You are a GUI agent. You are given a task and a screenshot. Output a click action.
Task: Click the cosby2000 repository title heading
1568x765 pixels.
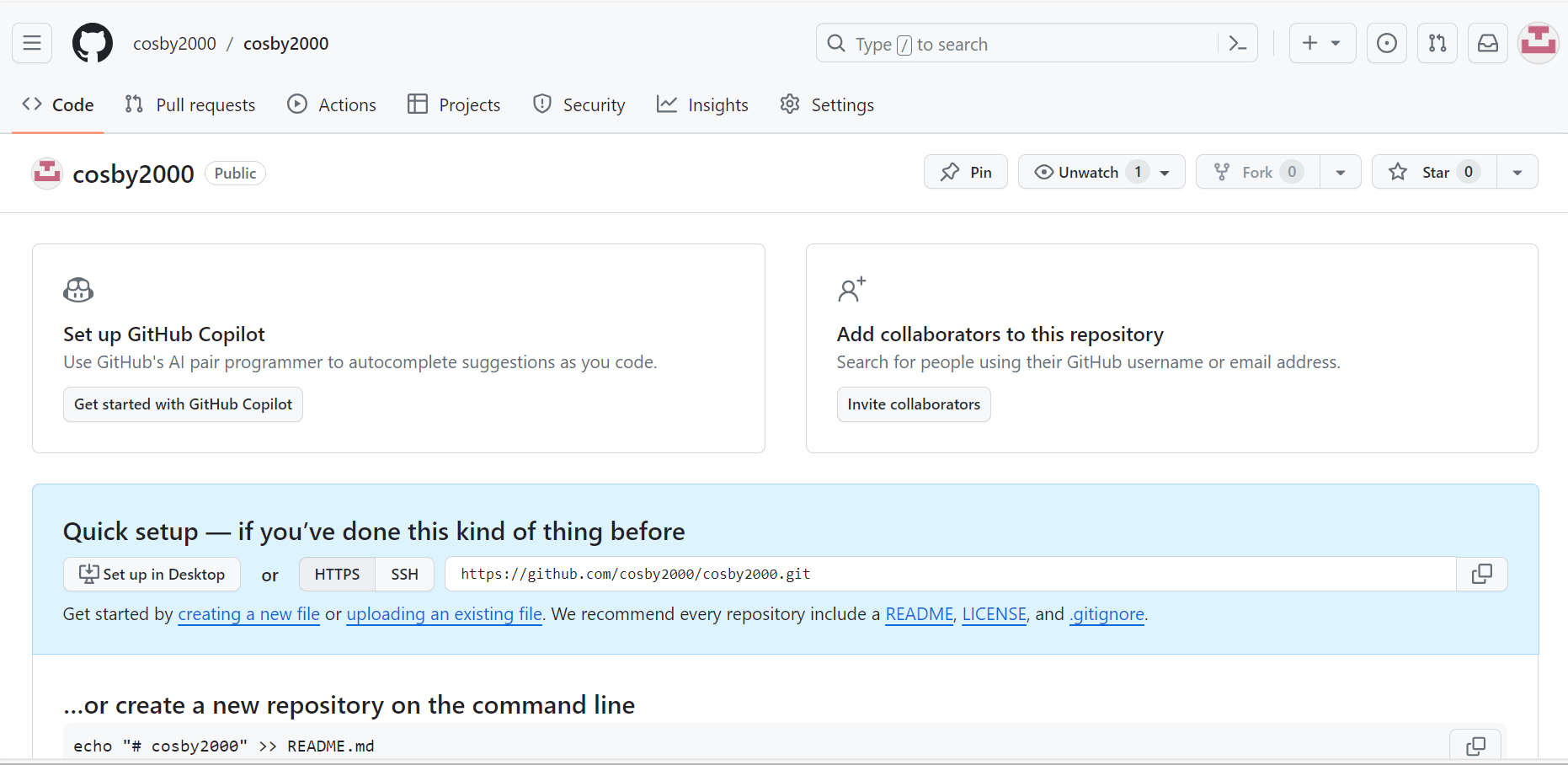point(134,174)
